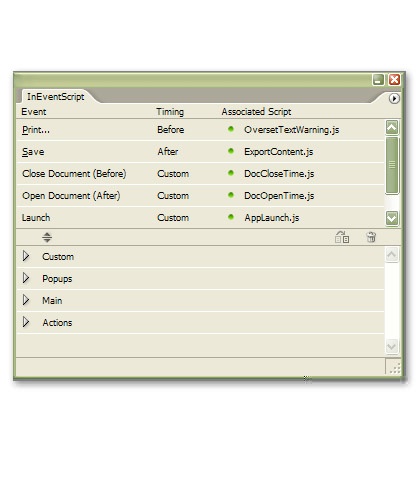Select the Open Document (After) event
This screenshot has height=480, width=420.
tap(200, 196)
